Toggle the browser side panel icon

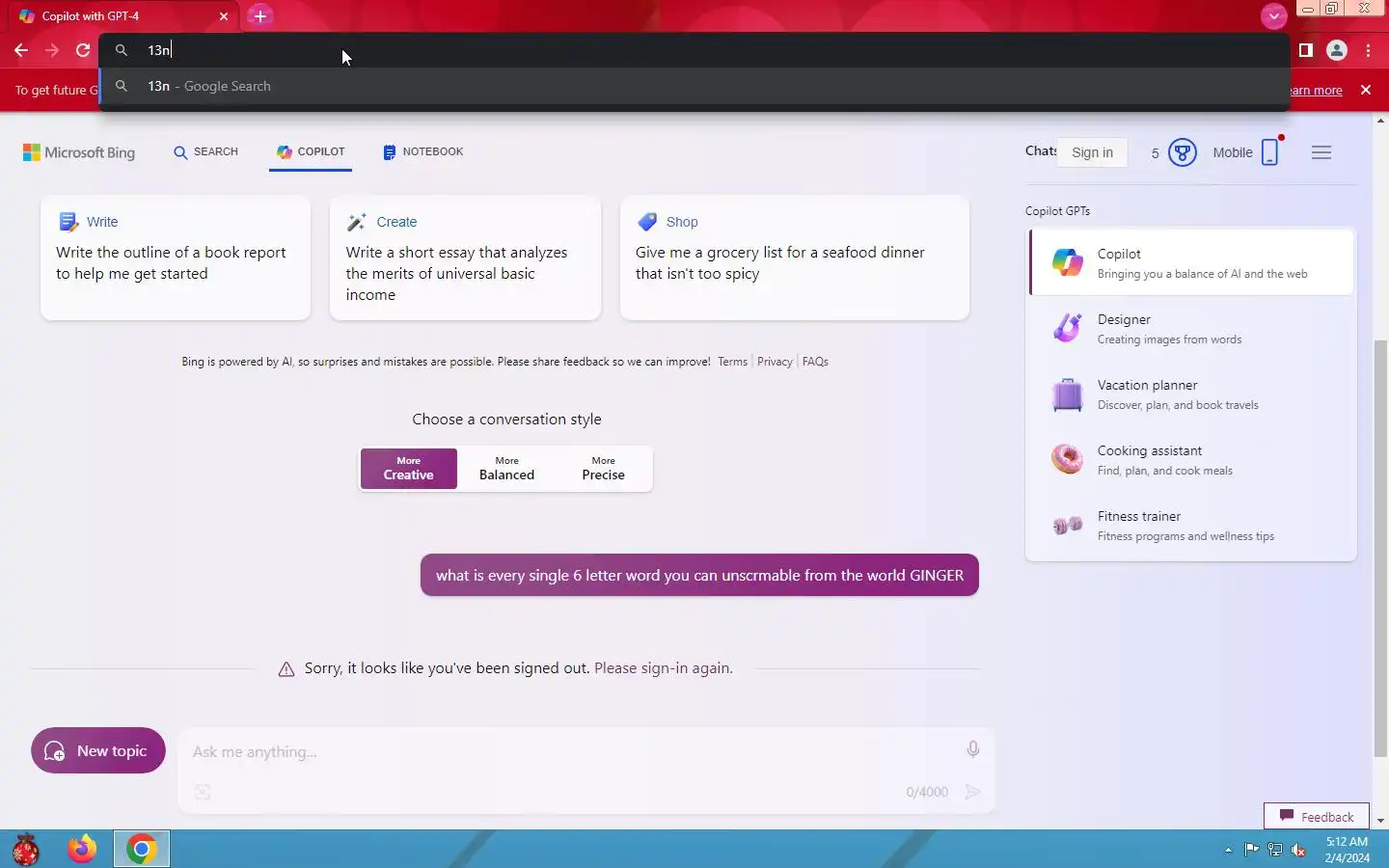[x=1306, y=50]
